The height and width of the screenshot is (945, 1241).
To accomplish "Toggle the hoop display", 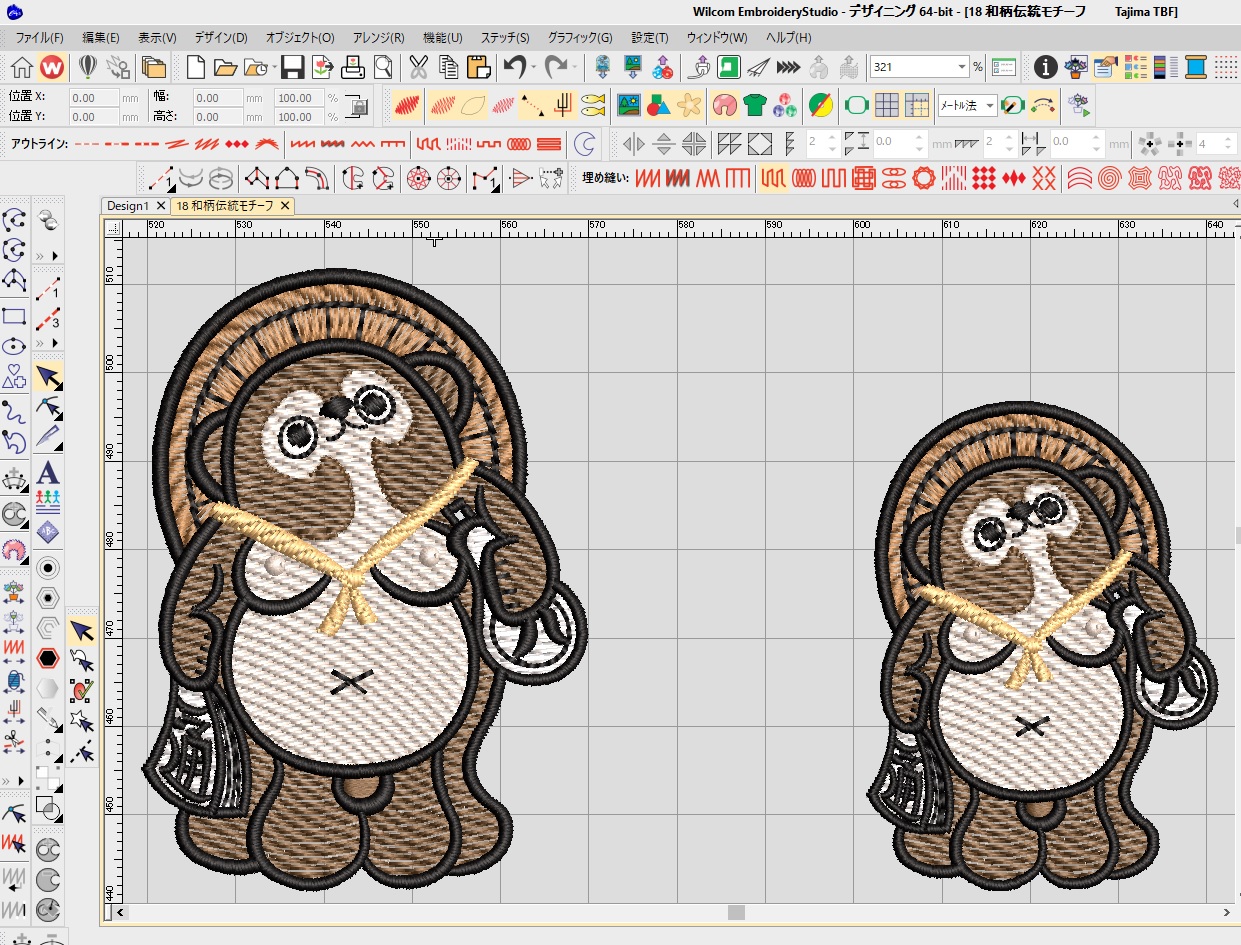I will [x=855, y=105].
